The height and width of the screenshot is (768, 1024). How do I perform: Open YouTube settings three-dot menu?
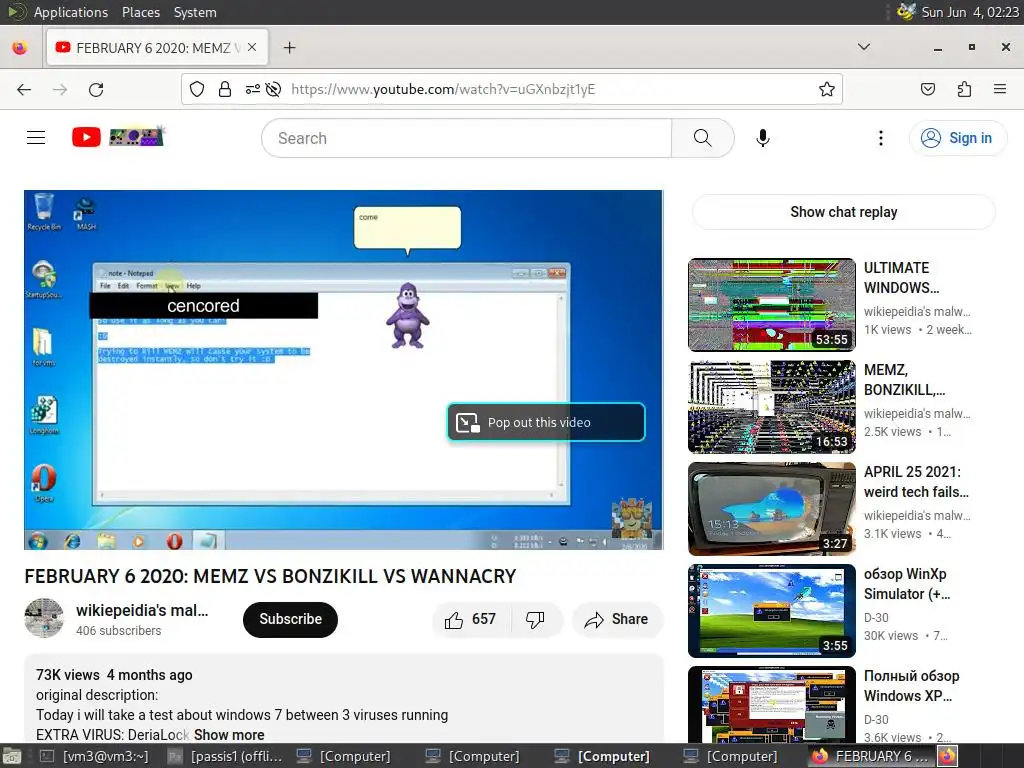coord(880,138)
